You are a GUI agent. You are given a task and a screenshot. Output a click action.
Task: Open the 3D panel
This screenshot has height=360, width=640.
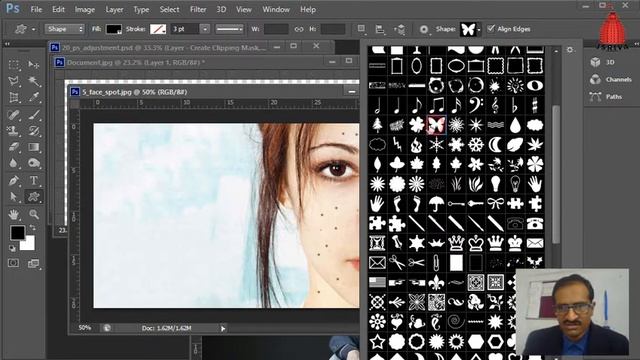point(603,62)
